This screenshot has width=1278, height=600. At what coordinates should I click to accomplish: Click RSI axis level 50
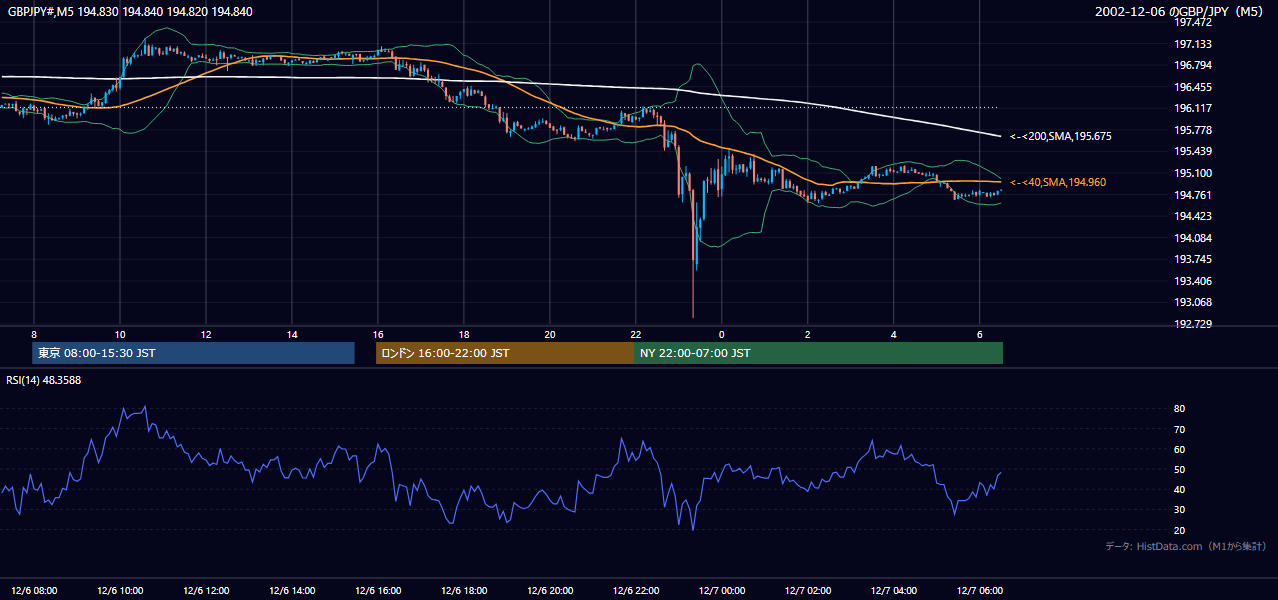click(1180, 470)
